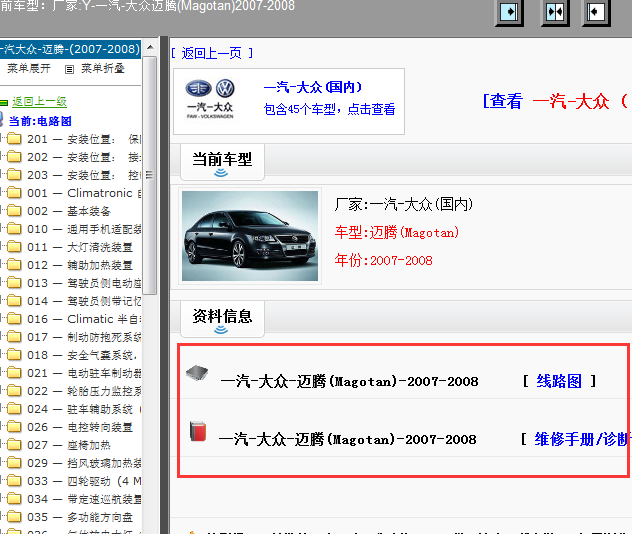Open folder icon for 201 安装位置
Screen dimensions: 632x534
(x=14, y=139)
